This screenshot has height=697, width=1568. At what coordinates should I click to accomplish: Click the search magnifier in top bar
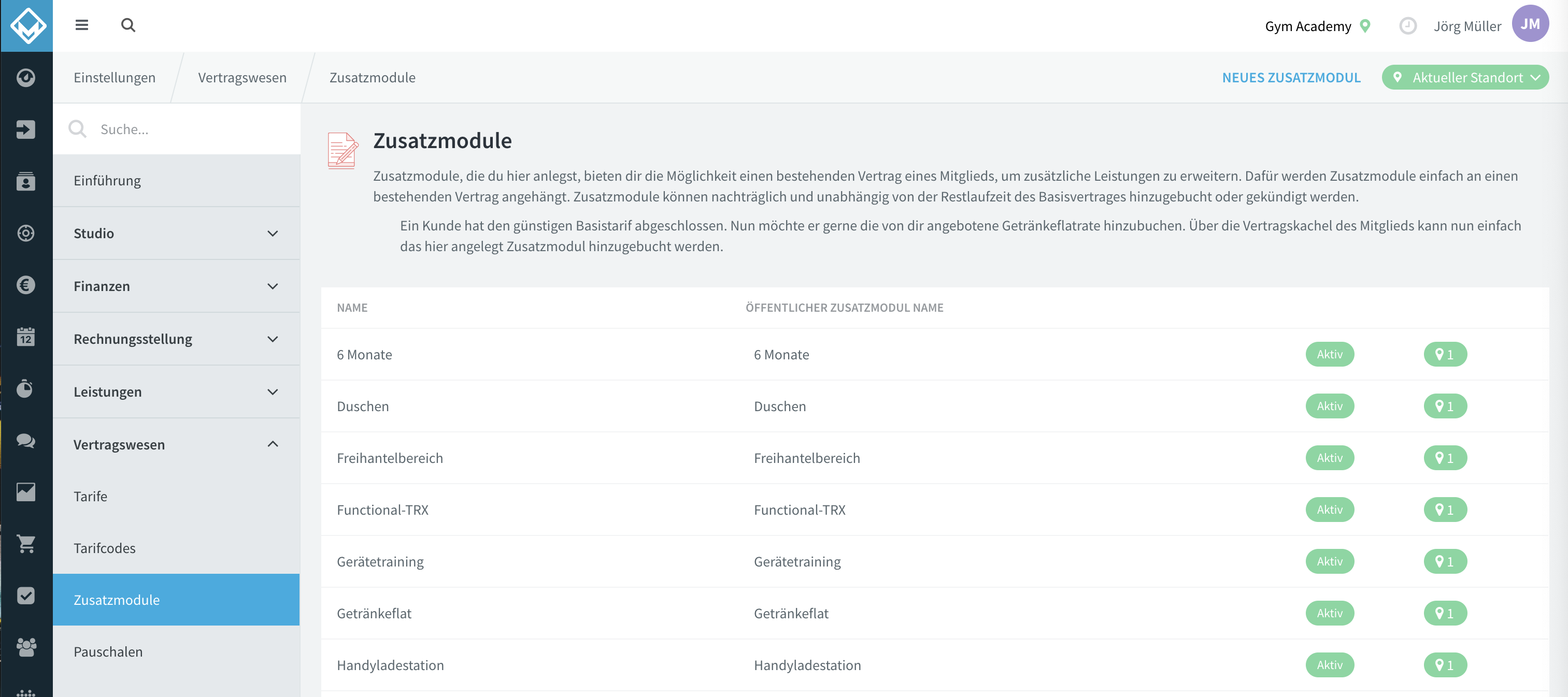pos(128,25)
